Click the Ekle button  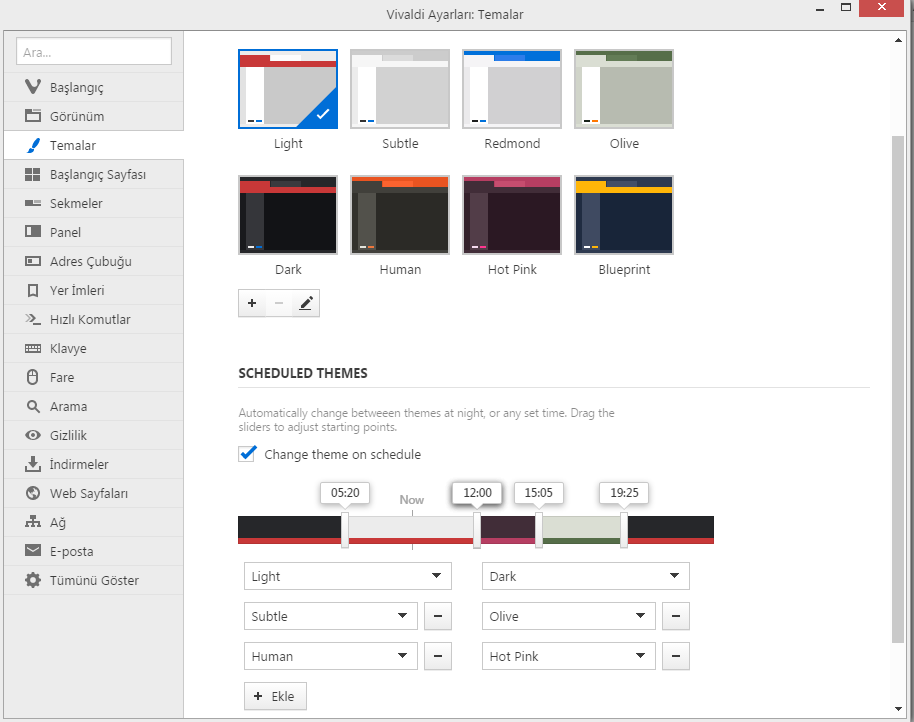[x=275, y=696]
